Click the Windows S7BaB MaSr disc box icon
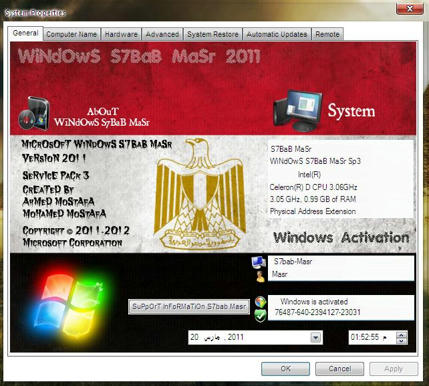429x386 pixels. pos(34,113)
